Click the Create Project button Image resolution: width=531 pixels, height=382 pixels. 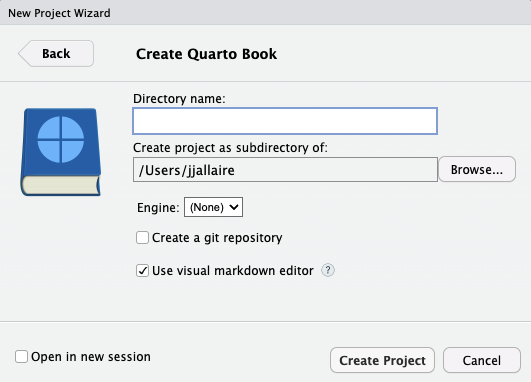pyautogui.click(x=382, y=360)
